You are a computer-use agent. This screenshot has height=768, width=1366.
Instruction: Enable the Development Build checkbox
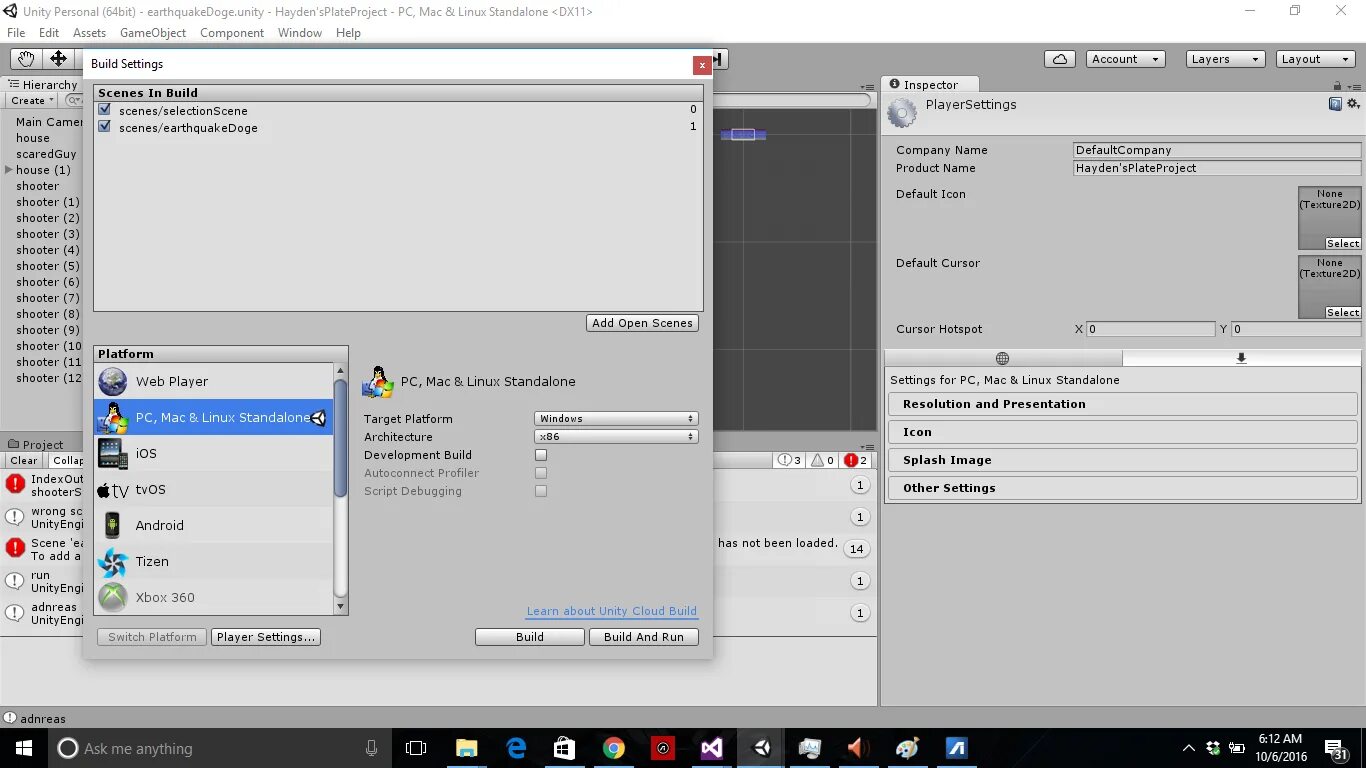coord(541,455)
